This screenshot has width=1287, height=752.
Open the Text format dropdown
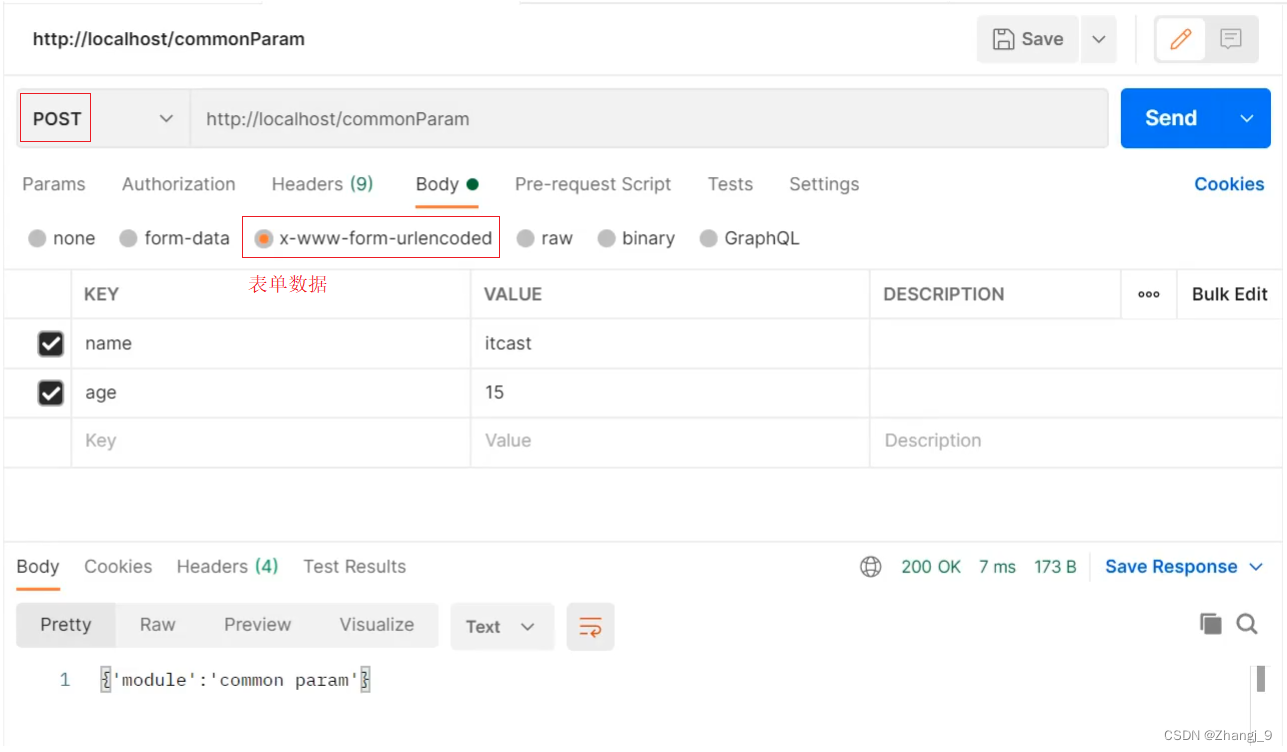pos(502,627)
